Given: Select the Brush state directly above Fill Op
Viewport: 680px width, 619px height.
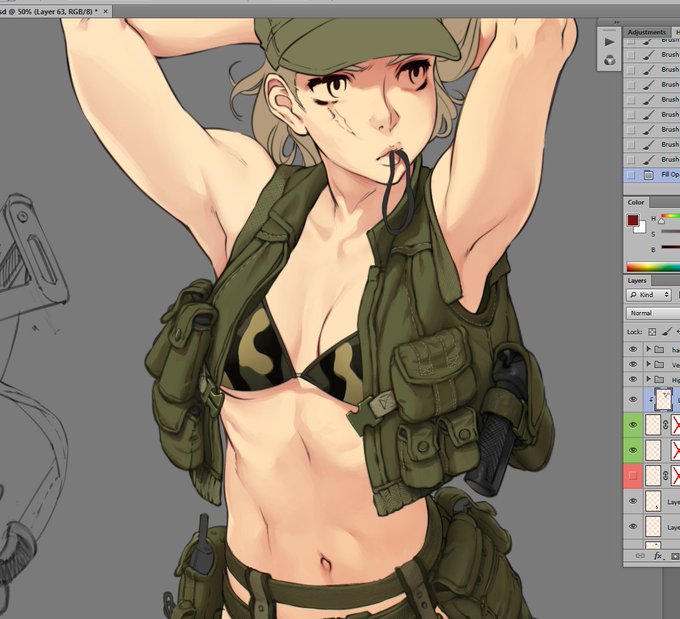Looking at the screenshot, I should (x=652, y=160).
